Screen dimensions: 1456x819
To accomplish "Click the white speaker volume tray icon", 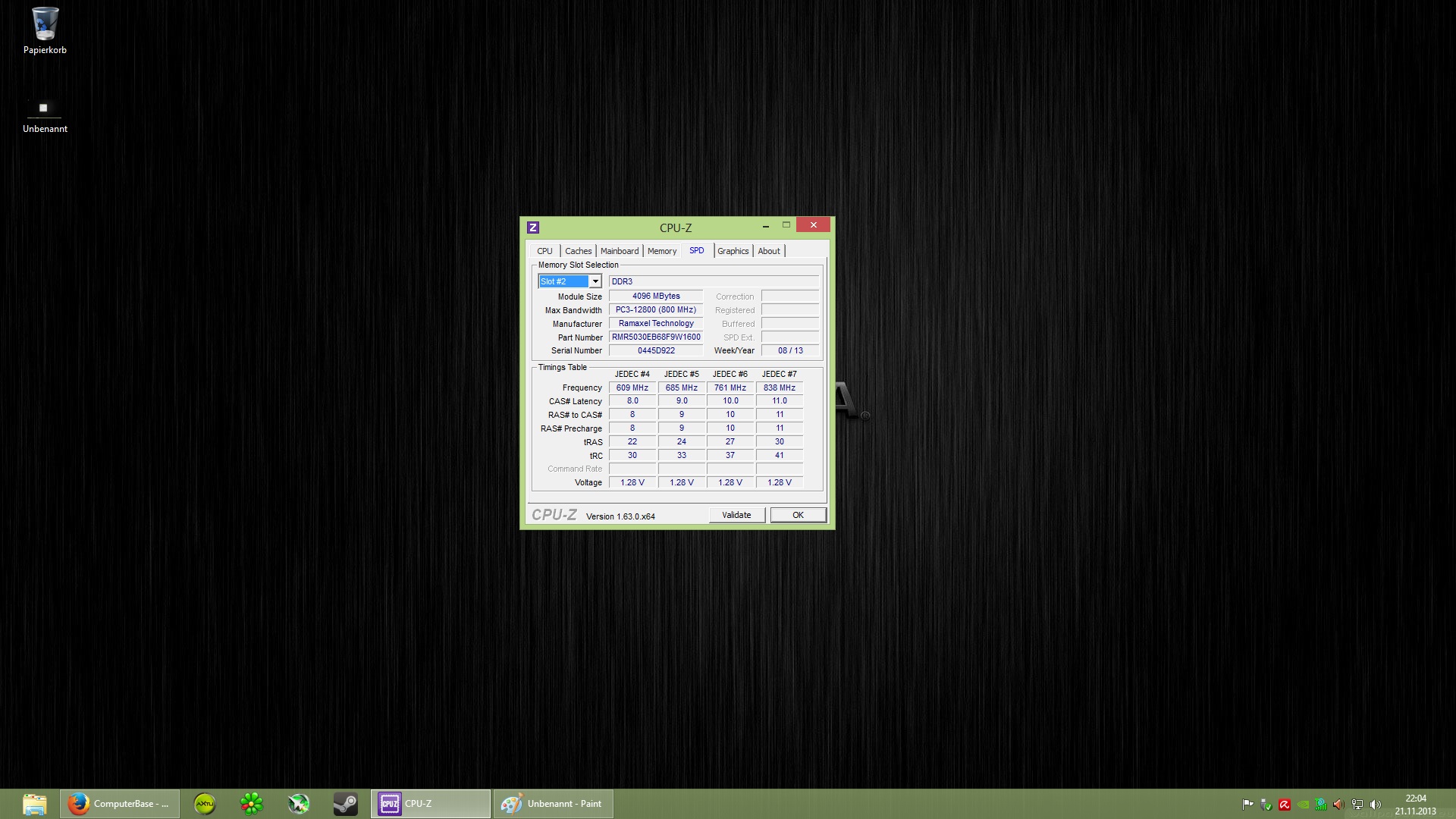I will pos(1376,805).
